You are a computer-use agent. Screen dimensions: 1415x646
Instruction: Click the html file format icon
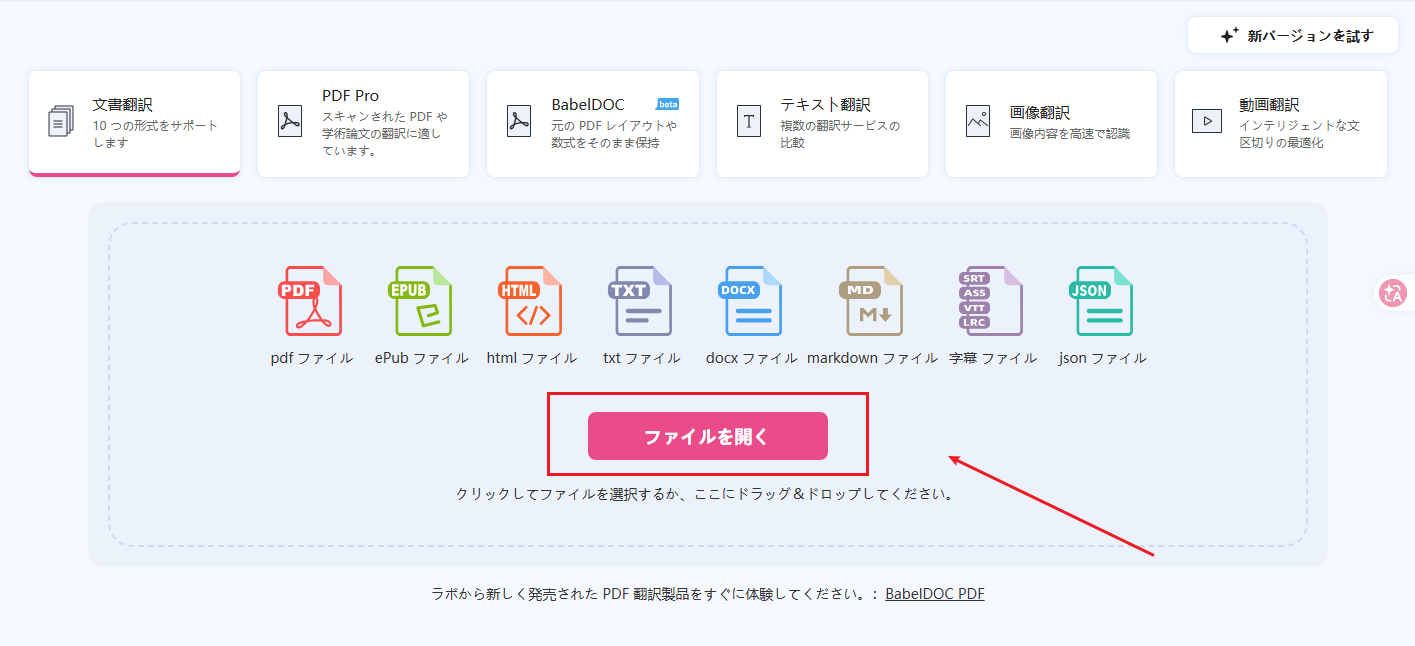(x=530, y=301)
